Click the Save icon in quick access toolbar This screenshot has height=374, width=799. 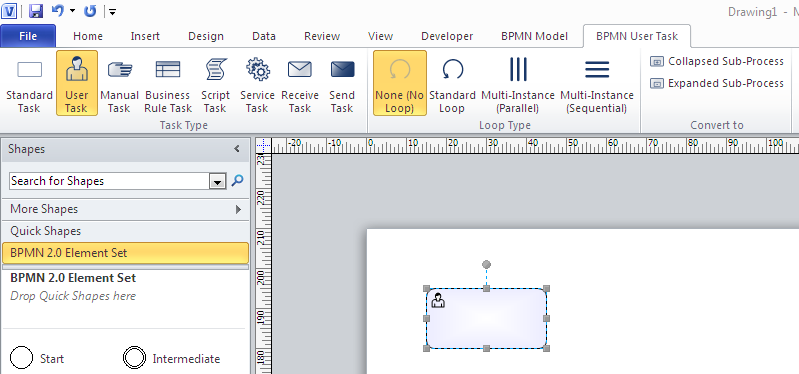click(36, 11)
